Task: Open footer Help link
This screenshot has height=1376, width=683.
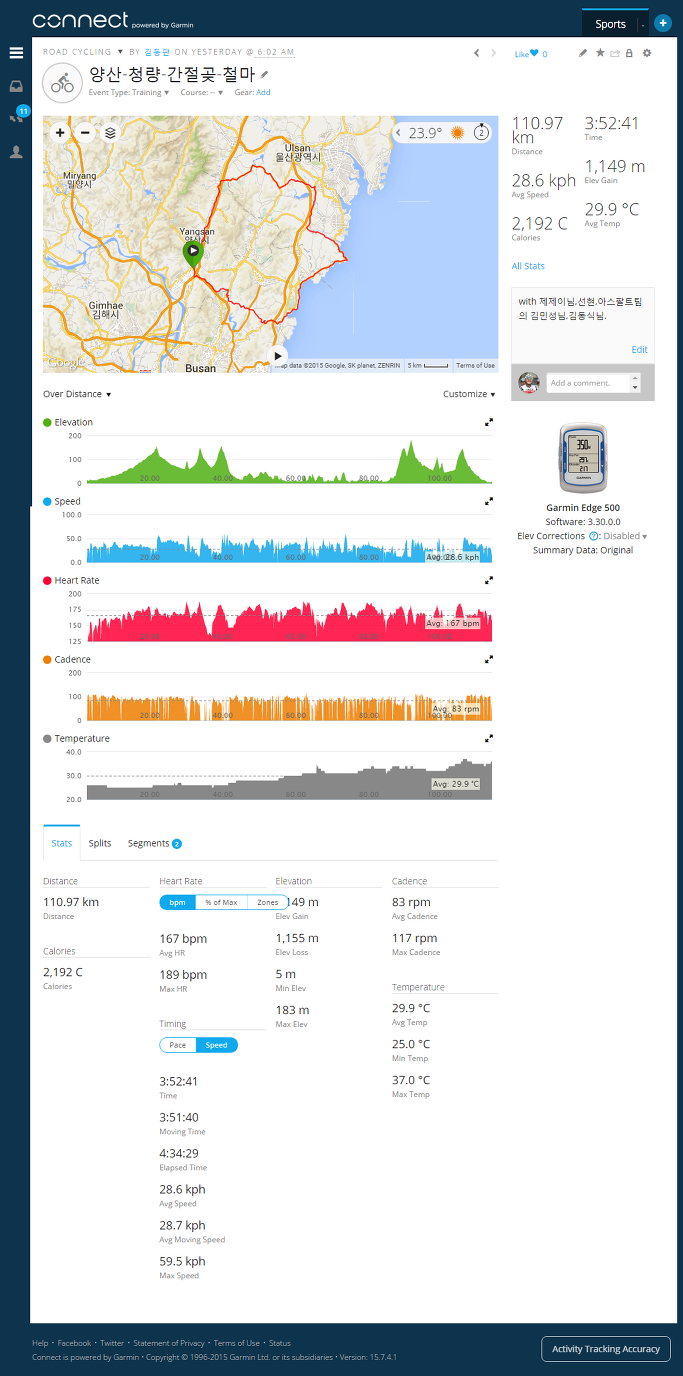Action: coord(40,1343)
